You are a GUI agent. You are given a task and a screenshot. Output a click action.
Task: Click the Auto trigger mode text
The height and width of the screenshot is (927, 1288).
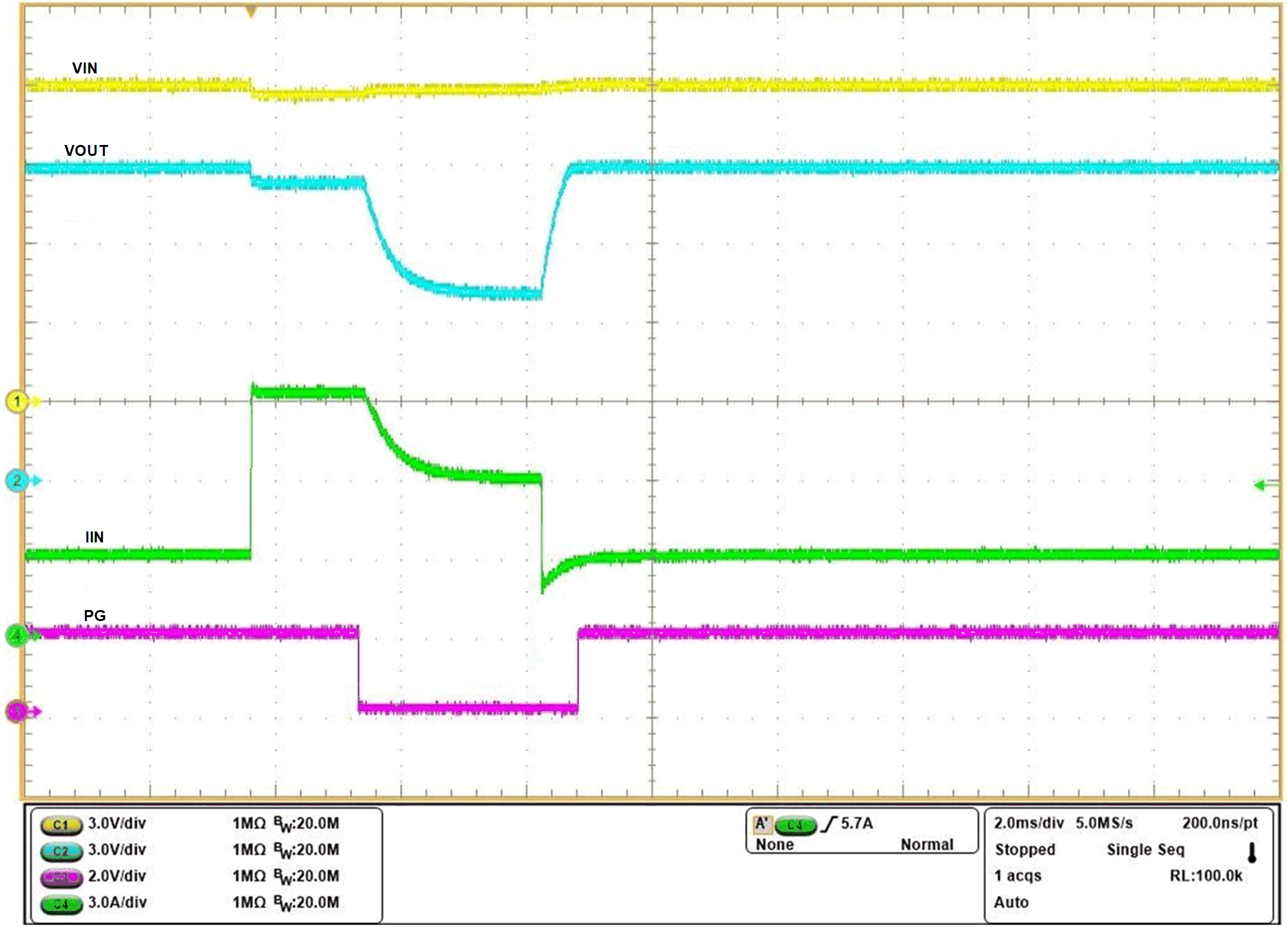click(1011, 903)
